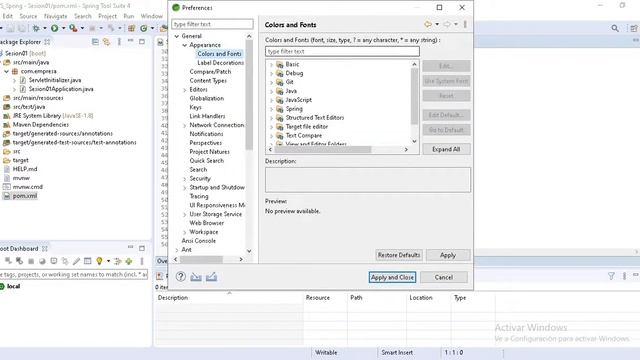Click the yellow lightbulb icon in Boot Dashboard
640x360 pixels.
tap(99, 261)
